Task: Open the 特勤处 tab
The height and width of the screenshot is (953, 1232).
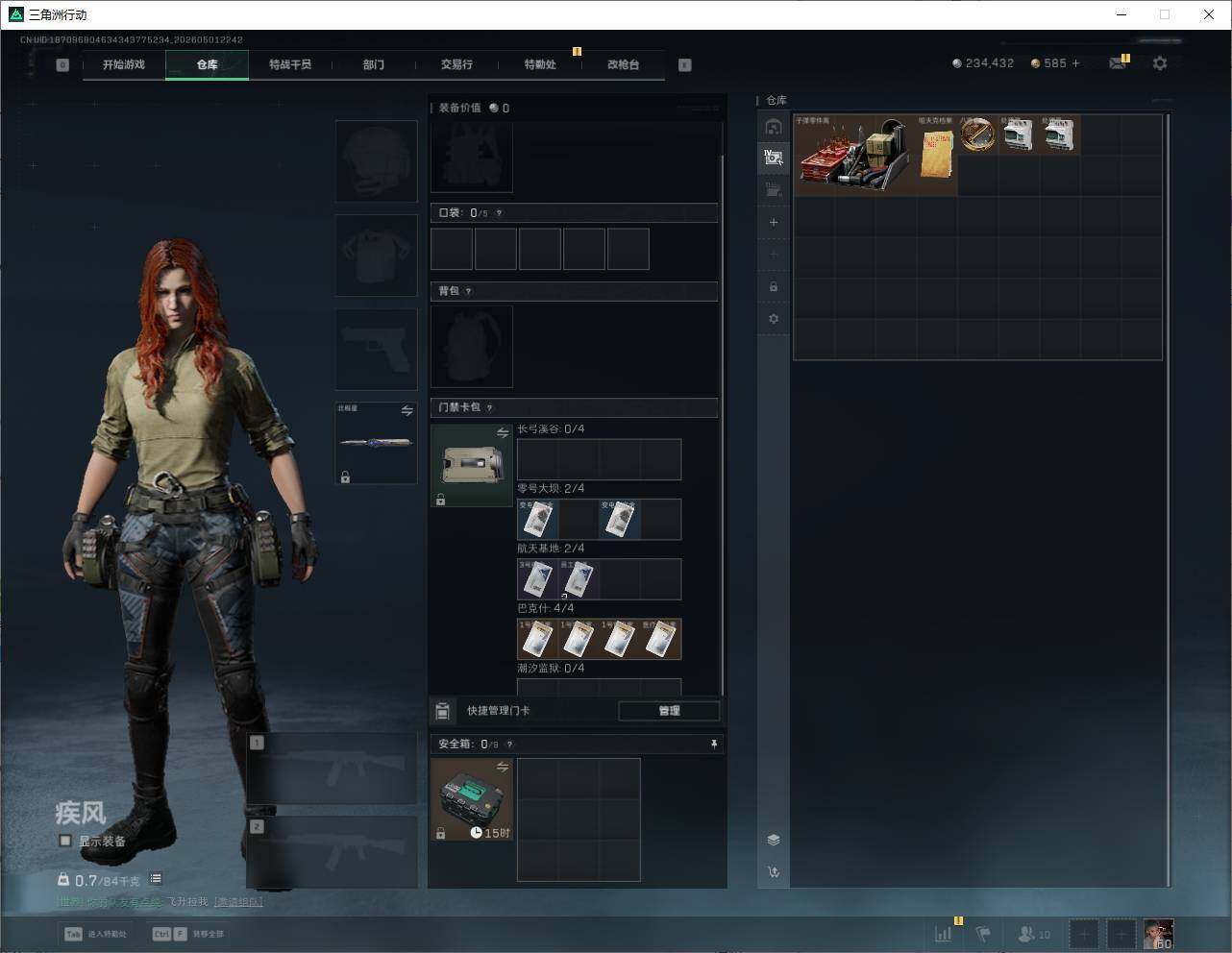Action: pos(540,64)
